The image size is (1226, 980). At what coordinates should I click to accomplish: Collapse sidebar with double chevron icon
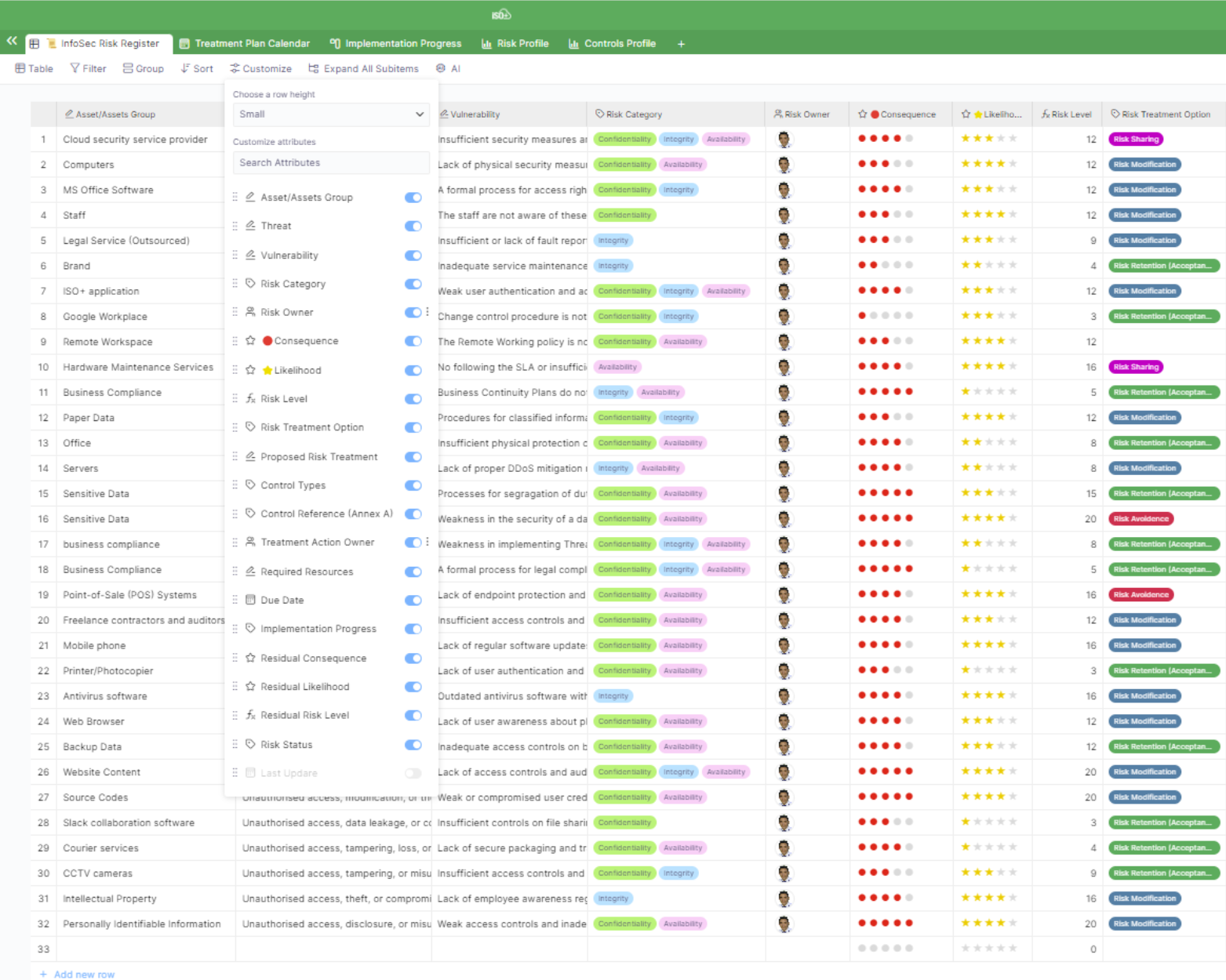pyautogui.click(x=12, y=41)
